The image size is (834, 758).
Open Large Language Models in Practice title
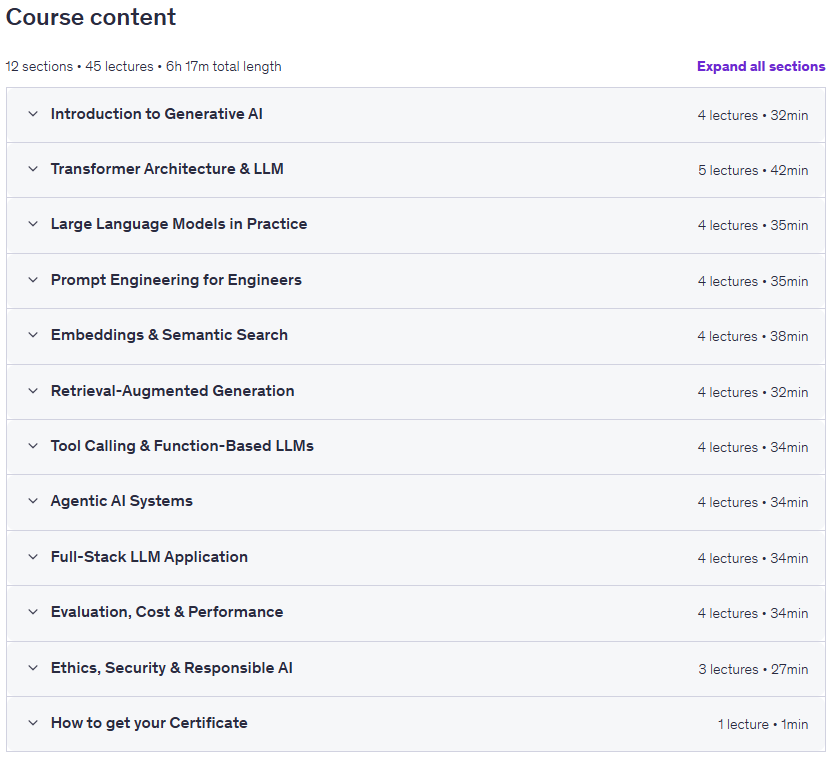point(179,224)
